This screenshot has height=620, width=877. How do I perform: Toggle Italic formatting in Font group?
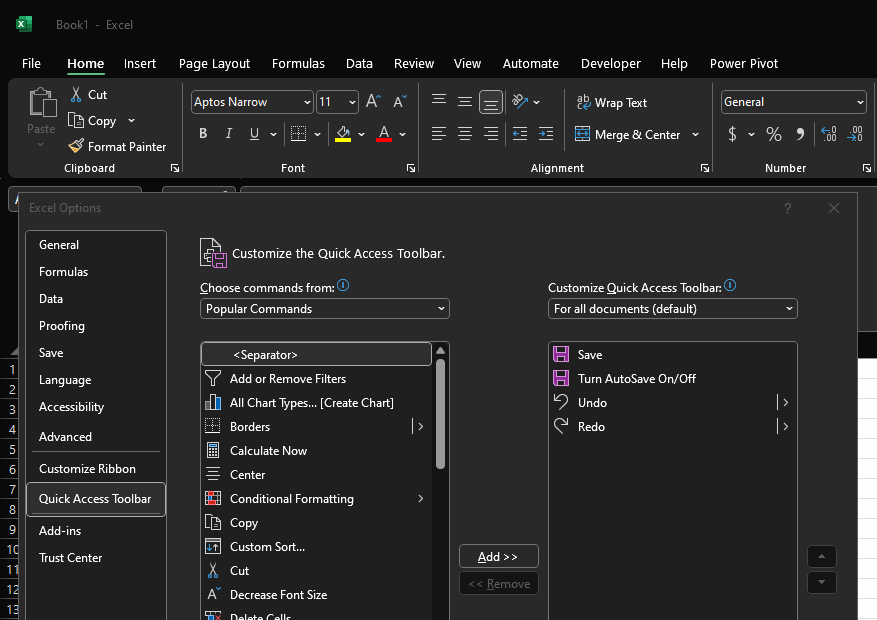[229, 134]
